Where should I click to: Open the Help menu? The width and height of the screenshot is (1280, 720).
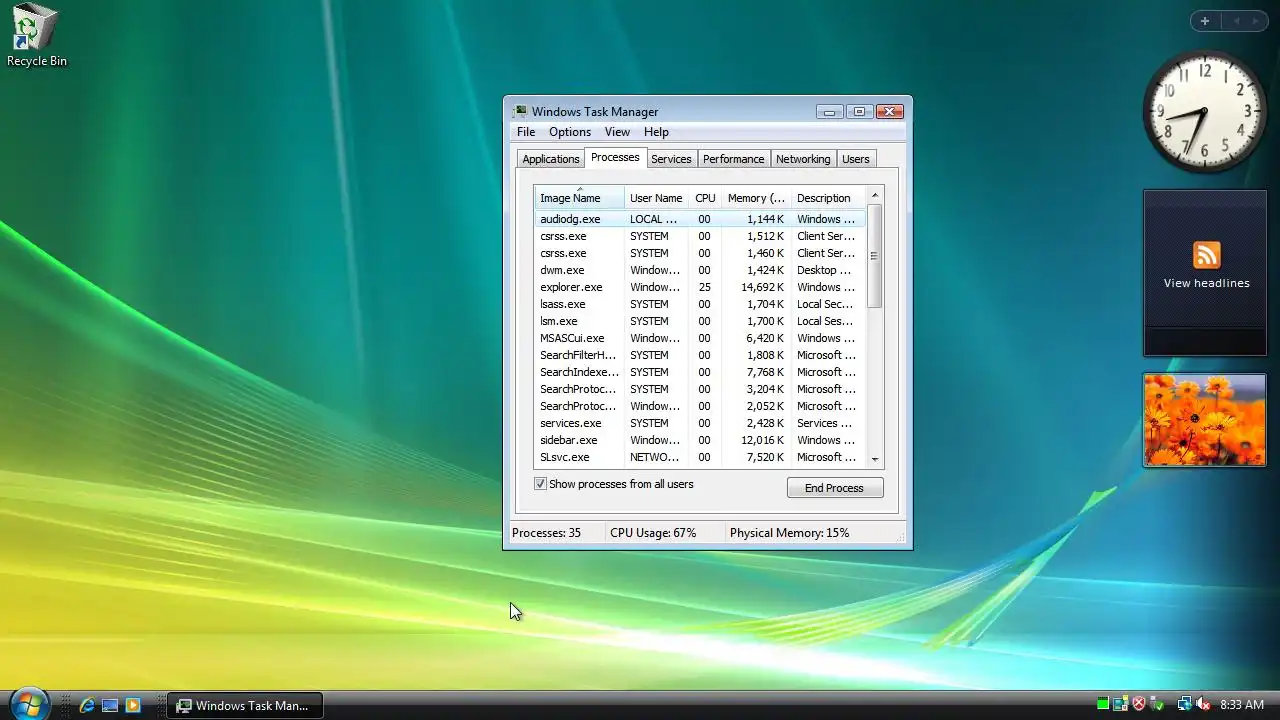656,132
